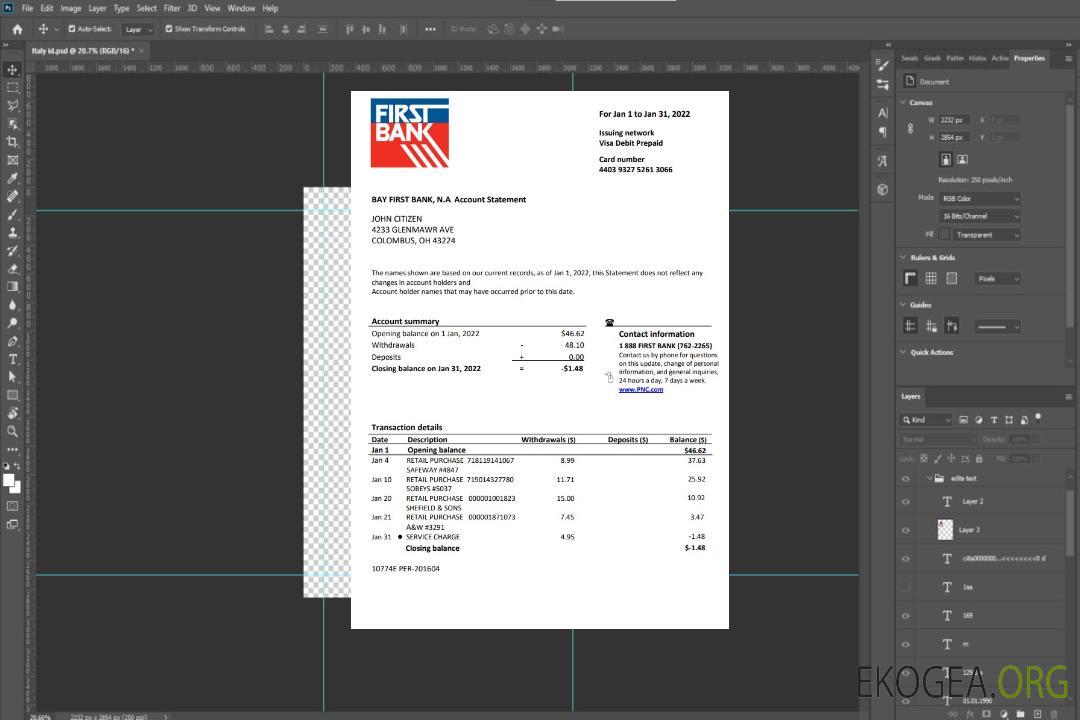Open the Character panel icon

(x=883, y=113)
